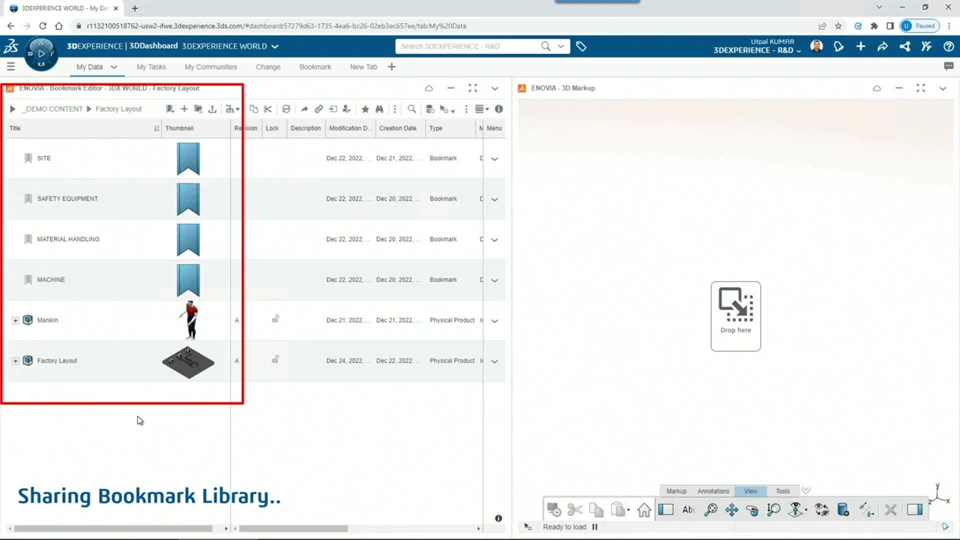Click into the Search 3DEXPERIENCE field
Image resolution: width=960 pixels, height=540 pixels.
coord(468,47)
